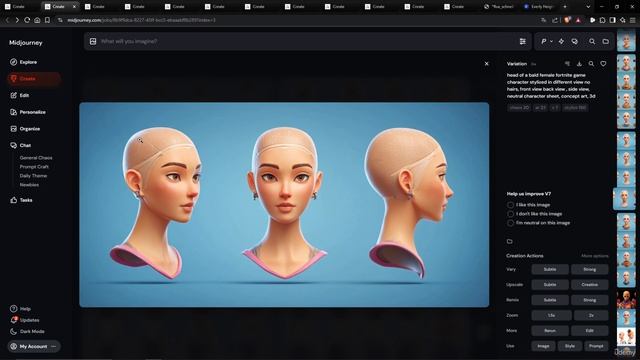Screen dimensions: 640x360
Task: Click the Midjourney logo text
Action: coord(26,43)
